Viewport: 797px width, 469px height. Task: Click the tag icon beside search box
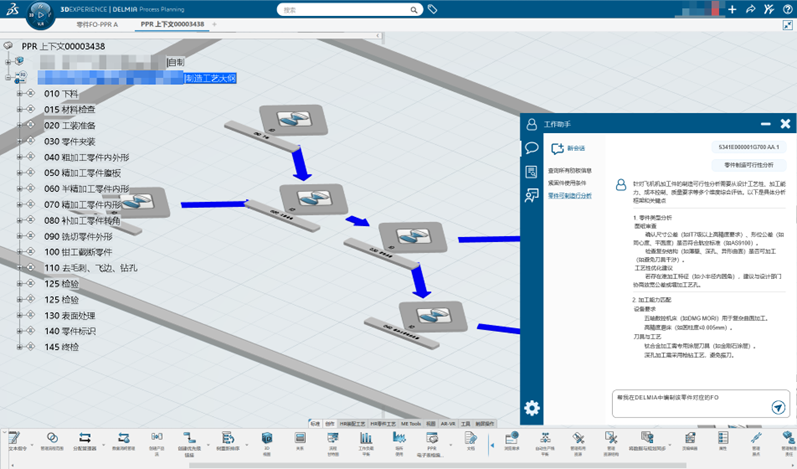433,9
